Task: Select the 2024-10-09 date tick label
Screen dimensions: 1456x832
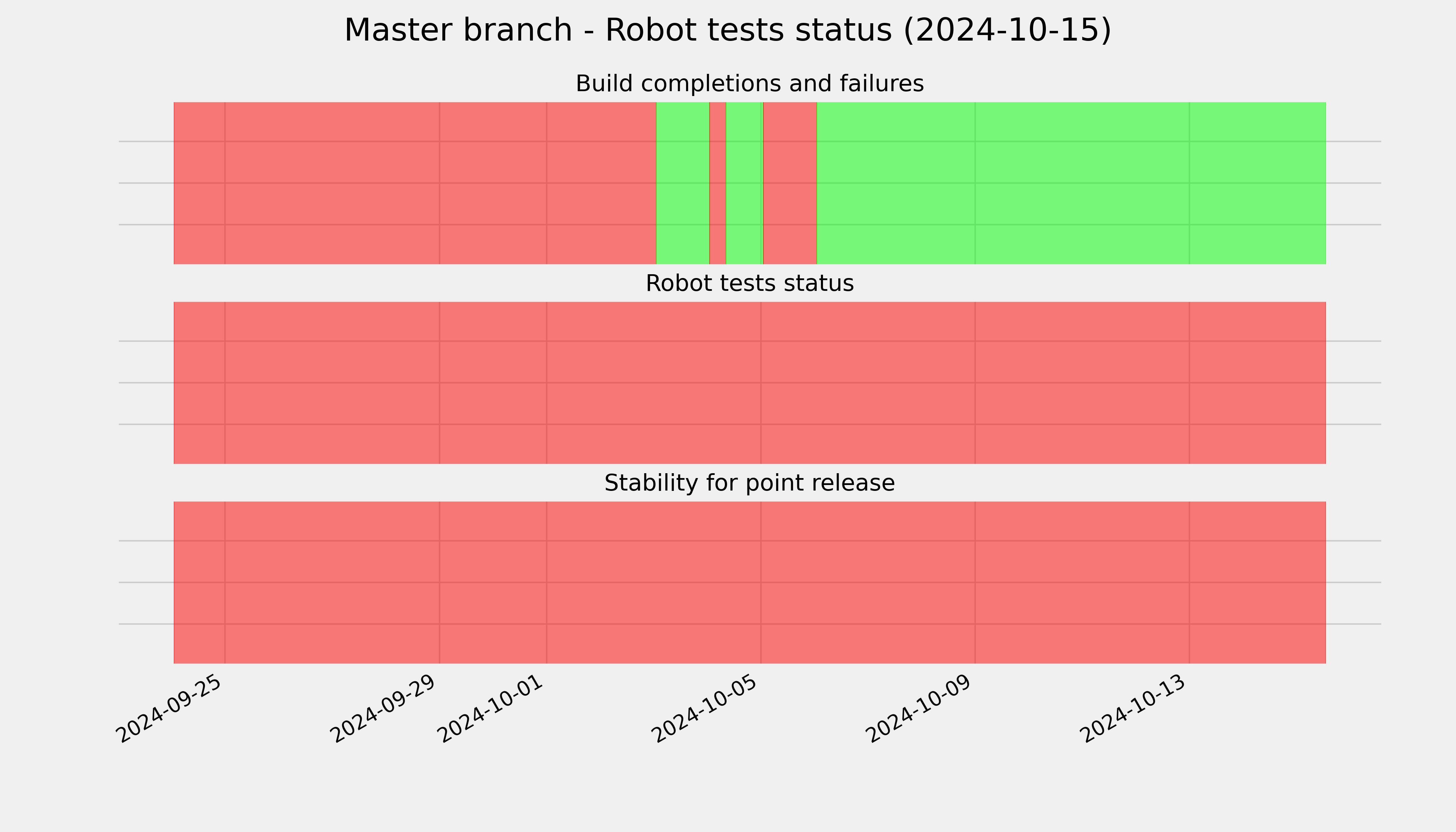Action: pyautogui.click(x=919, y=709)
